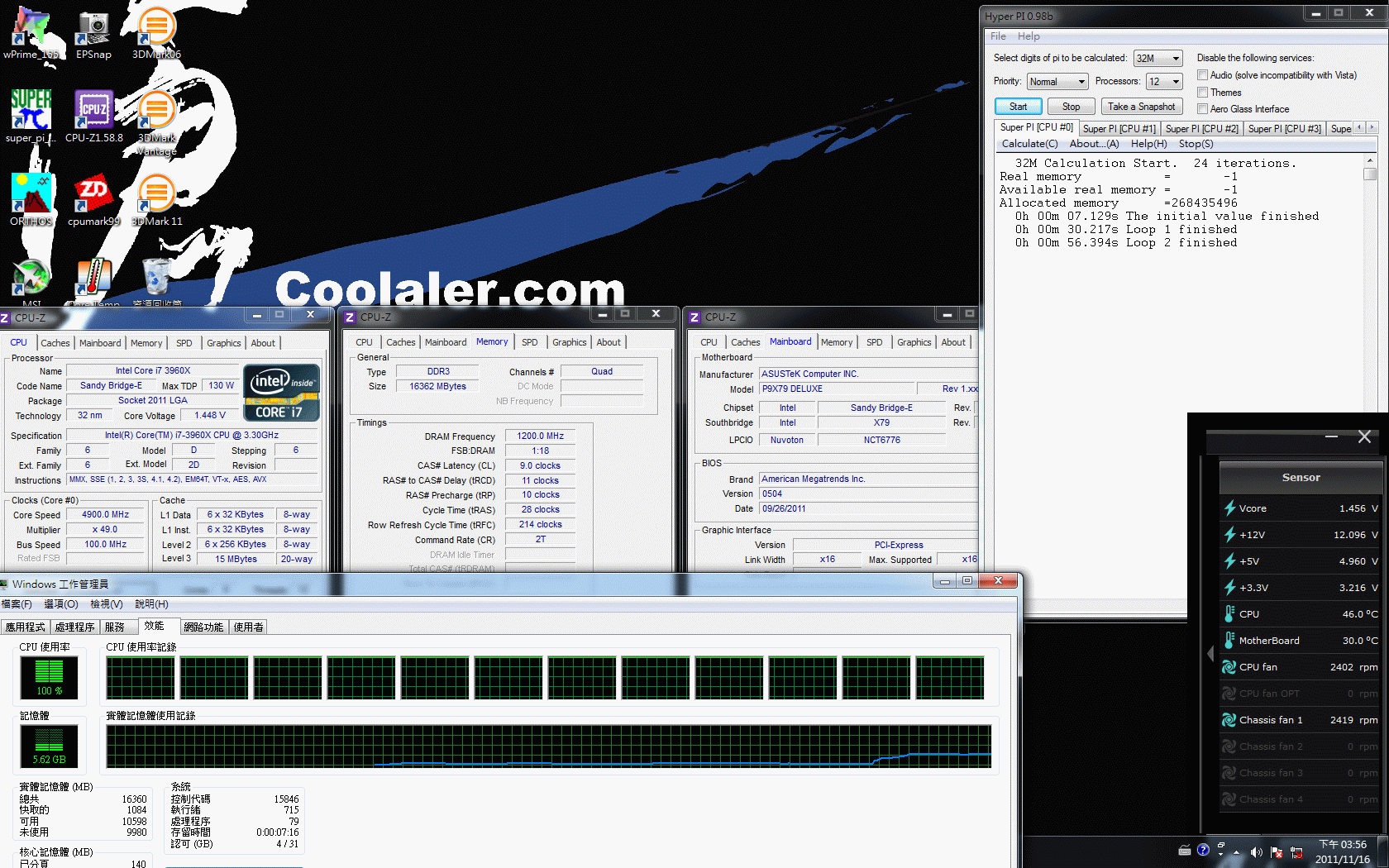1389x868 pixels.
Task: Click the Intel Core i7 logo in CPU-Z
Action: click(x=281, y=393)
